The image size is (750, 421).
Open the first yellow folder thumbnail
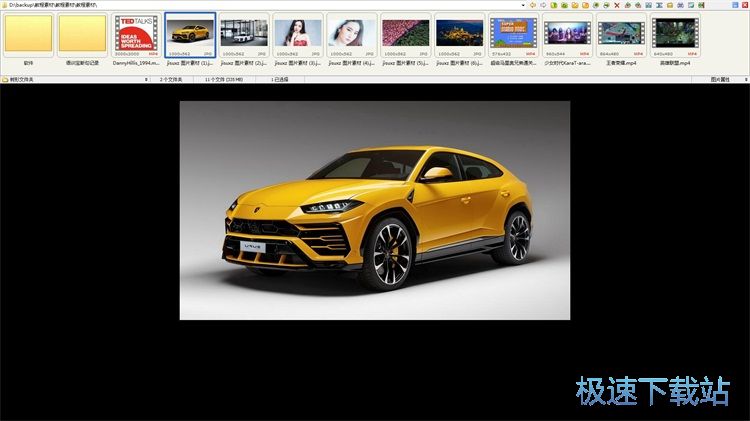[29, 33]
